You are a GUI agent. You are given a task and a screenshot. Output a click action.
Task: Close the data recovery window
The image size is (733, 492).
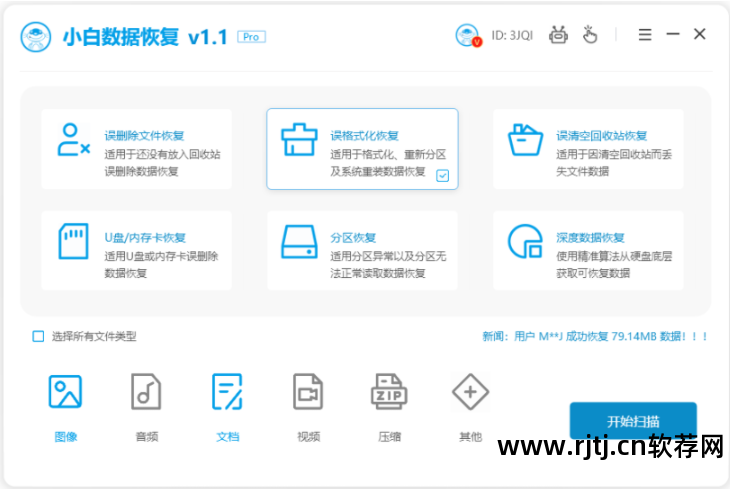[699, 34]
